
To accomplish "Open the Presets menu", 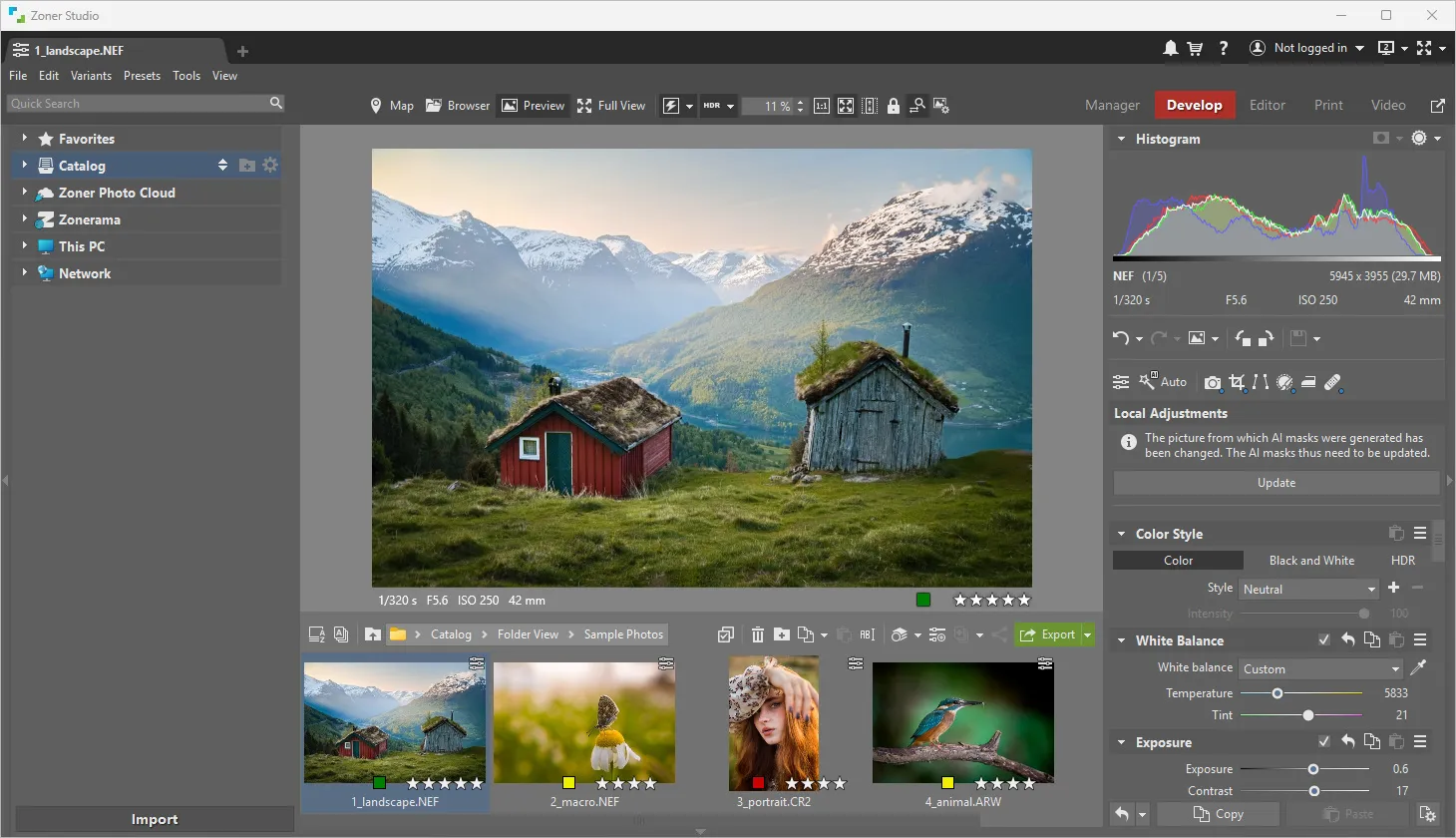I will coord(142,76).
